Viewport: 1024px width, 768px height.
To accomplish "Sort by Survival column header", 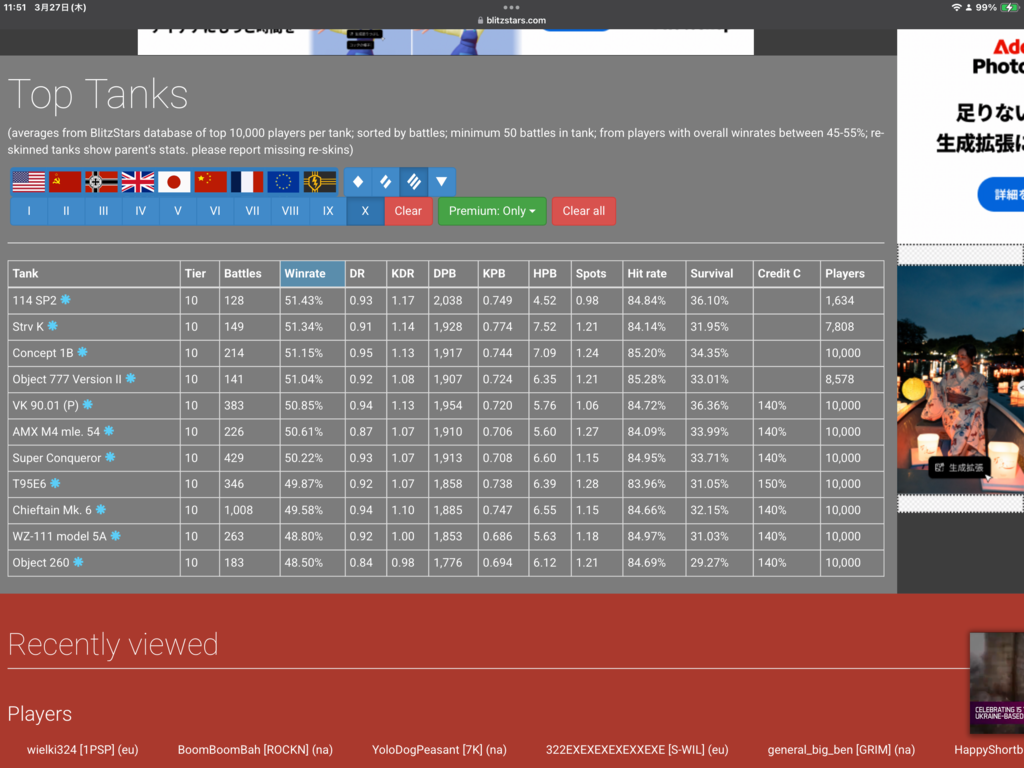I will pos(712,273).
